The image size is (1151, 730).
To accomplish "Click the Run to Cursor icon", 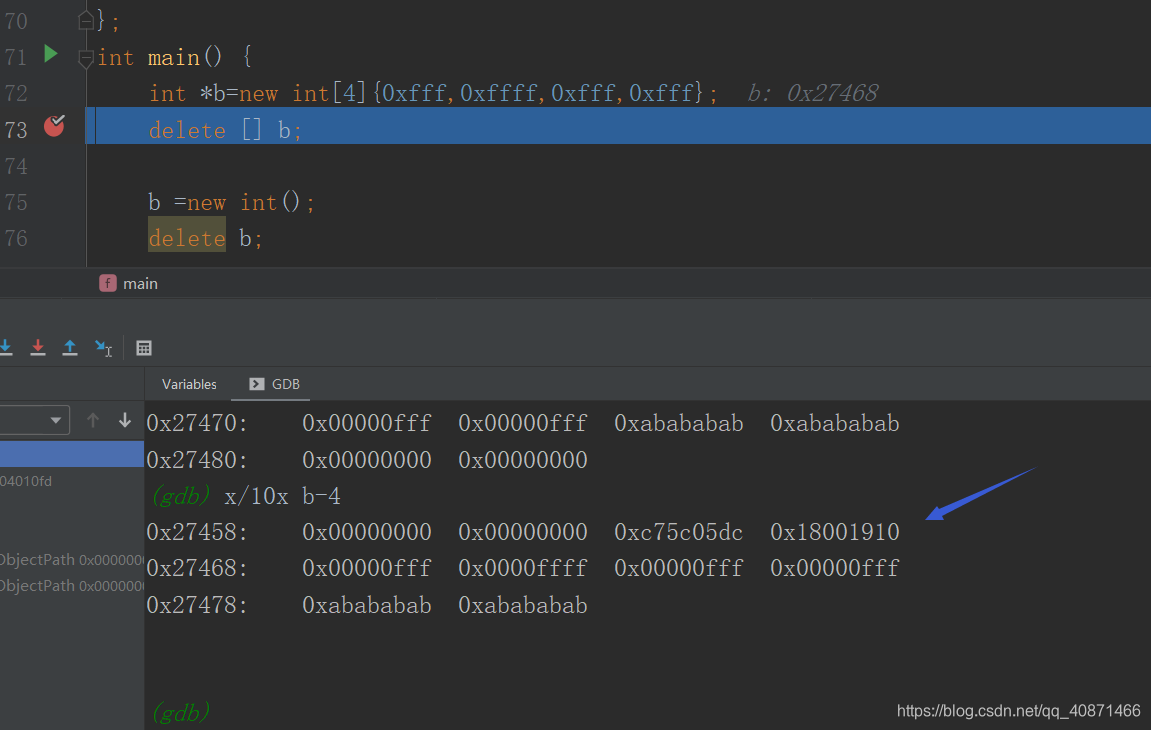I will (x=103, y=347).
